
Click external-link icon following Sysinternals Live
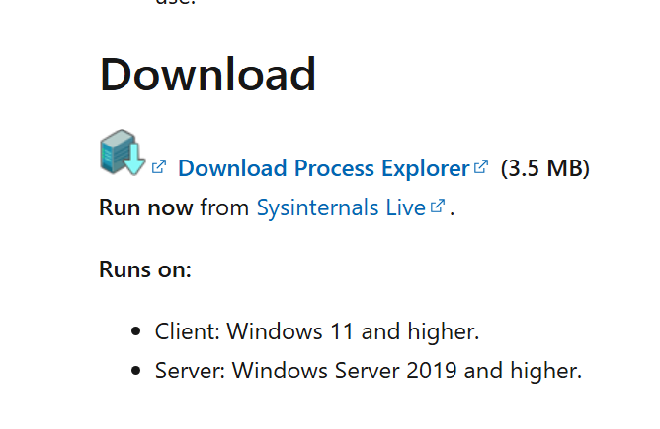(438, 206)
